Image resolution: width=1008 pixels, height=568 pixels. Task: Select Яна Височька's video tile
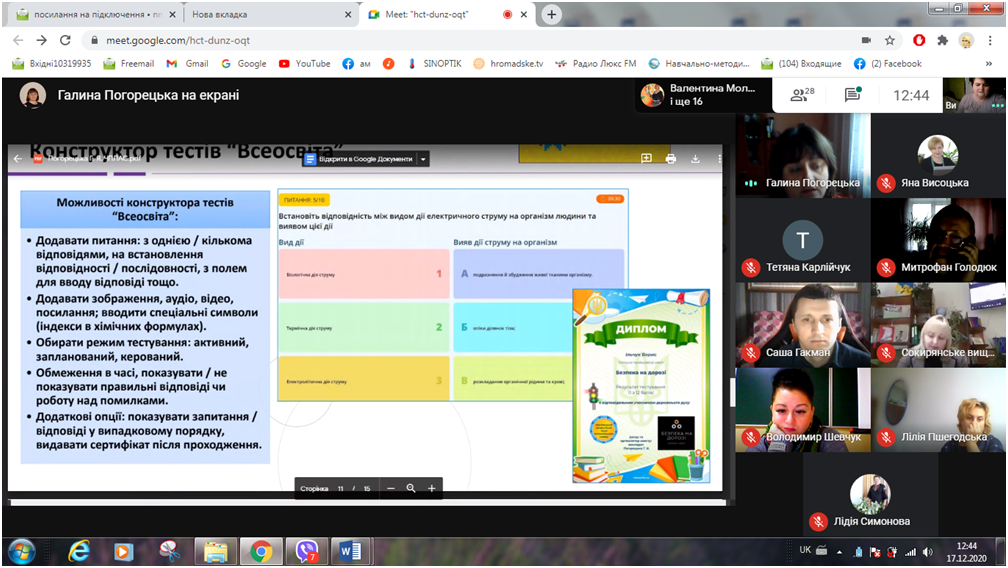[x=939, y=154]
